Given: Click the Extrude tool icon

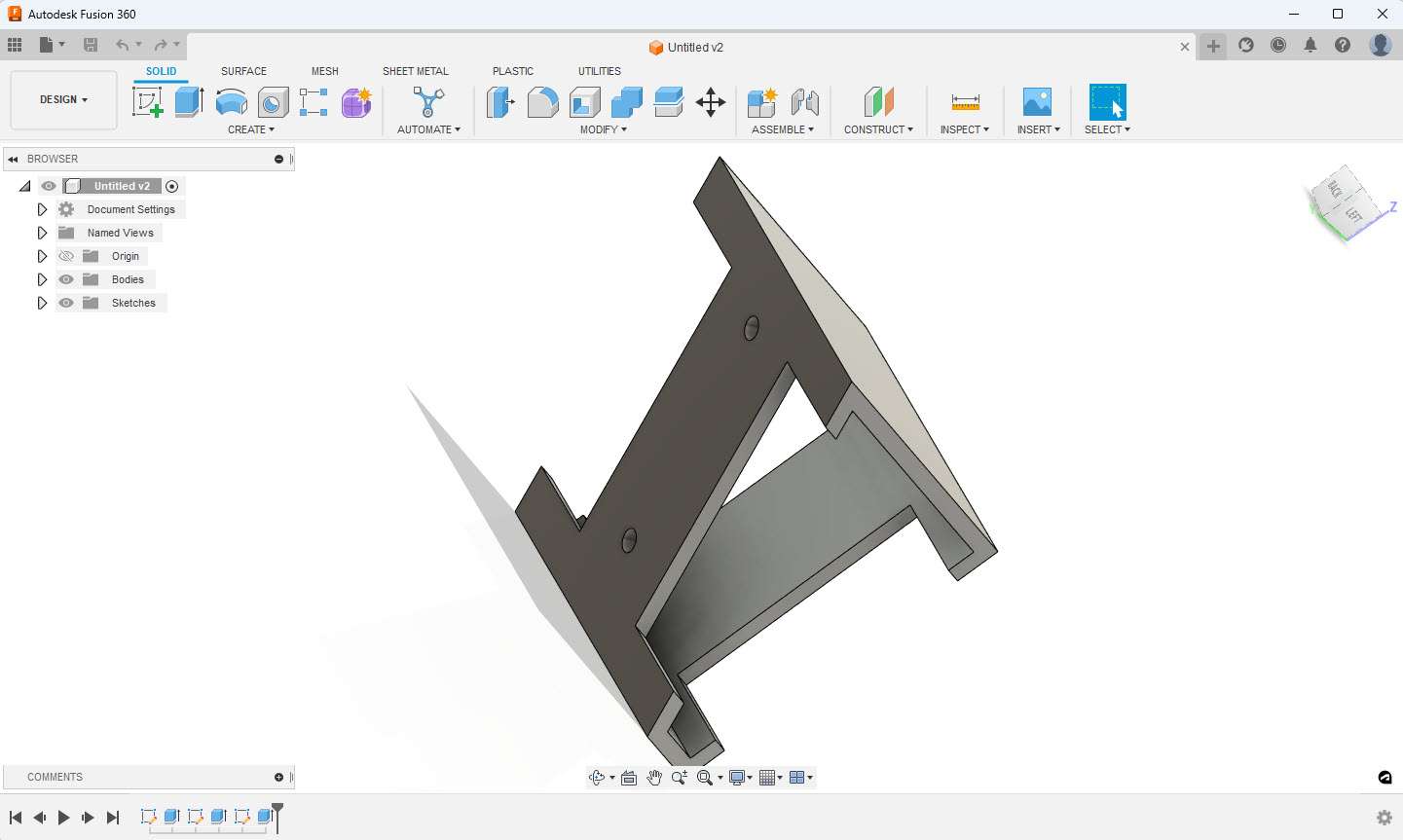Looking at the screenshot, I should pos(189,102).
